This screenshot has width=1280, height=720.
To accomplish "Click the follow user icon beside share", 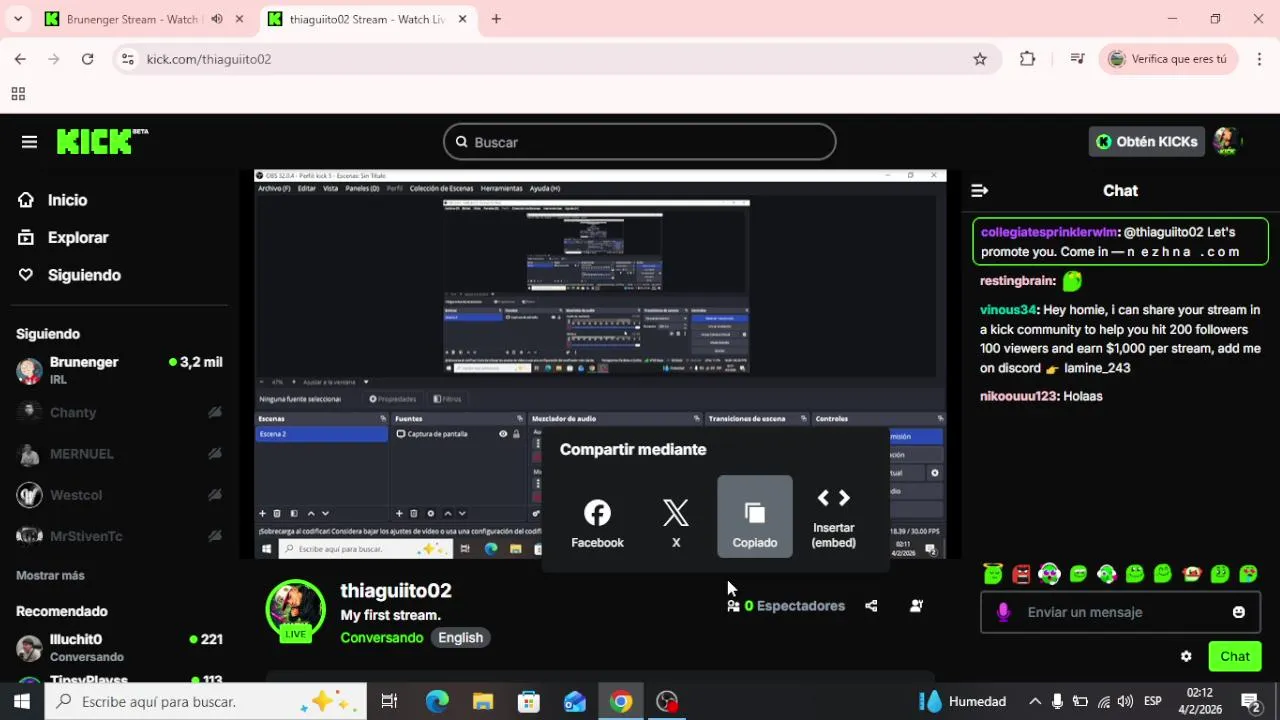I will 916,606.
